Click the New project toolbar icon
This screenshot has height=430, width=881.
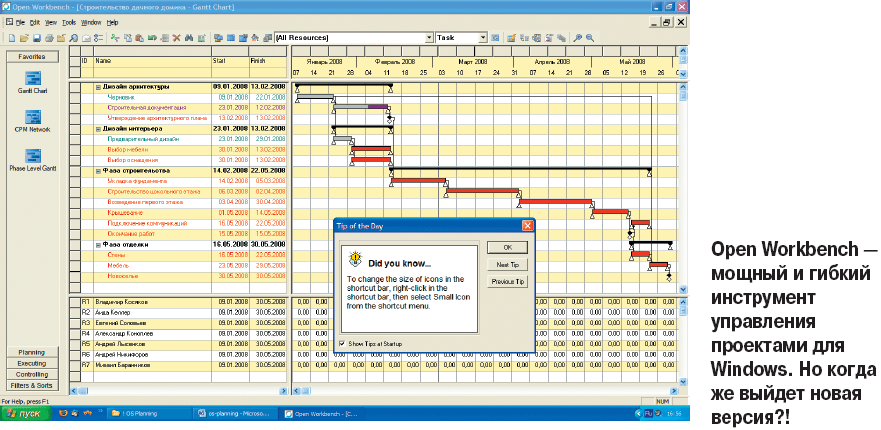click(x=12, y=38)
